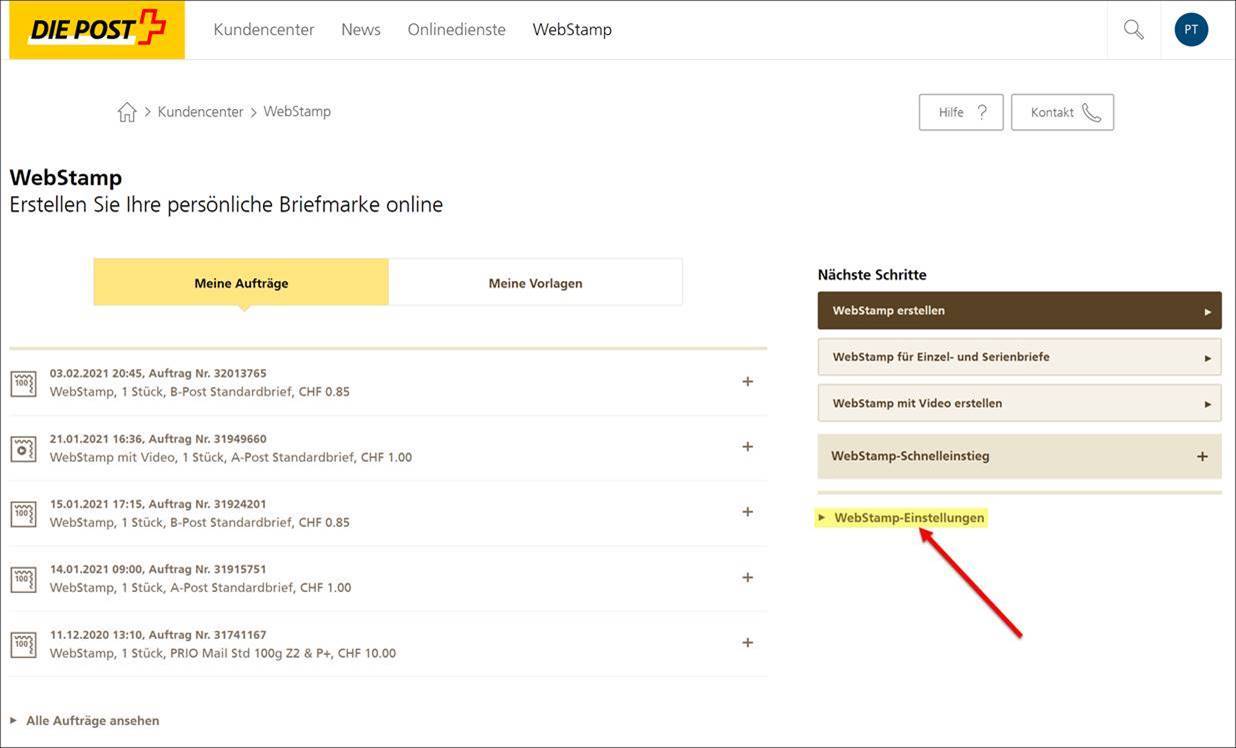Viewport: 1236px width, 748px height.
Task: Click the stamp icon of order 31924201
Action: 23,514
